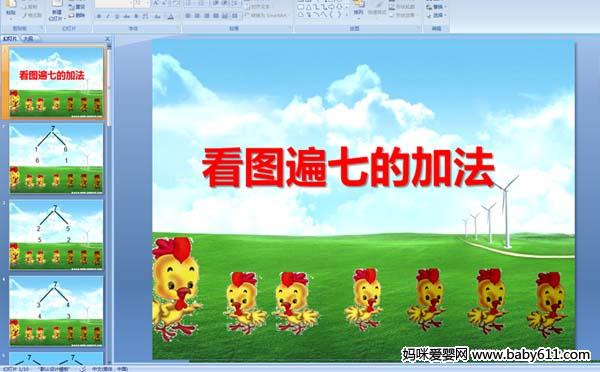The height and width of the screenshot is (372, 600).
Task: Click the Font Color icon
Action: 171,16
